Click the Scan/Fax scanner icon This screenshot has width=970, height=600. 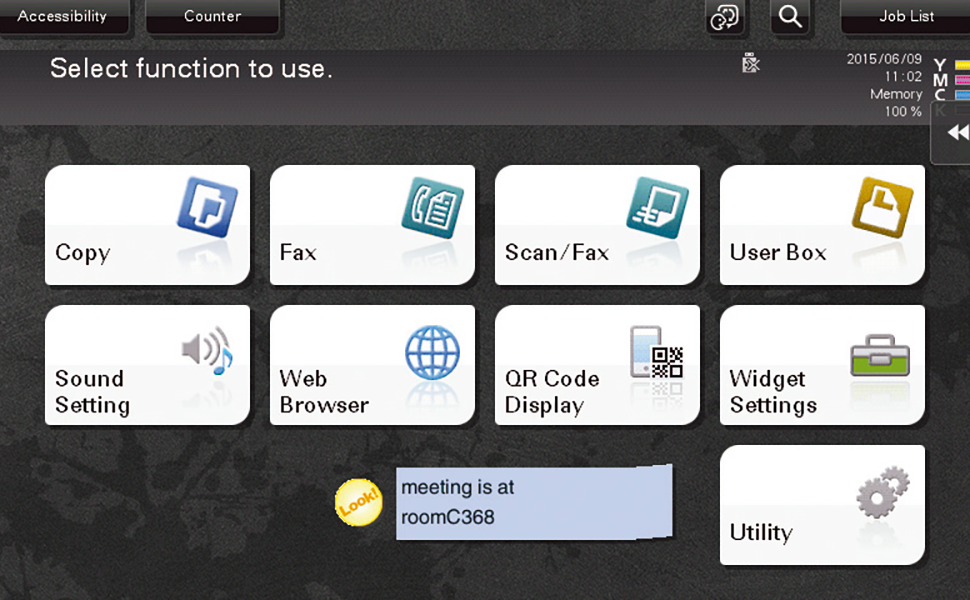click(x=657, y=207)
